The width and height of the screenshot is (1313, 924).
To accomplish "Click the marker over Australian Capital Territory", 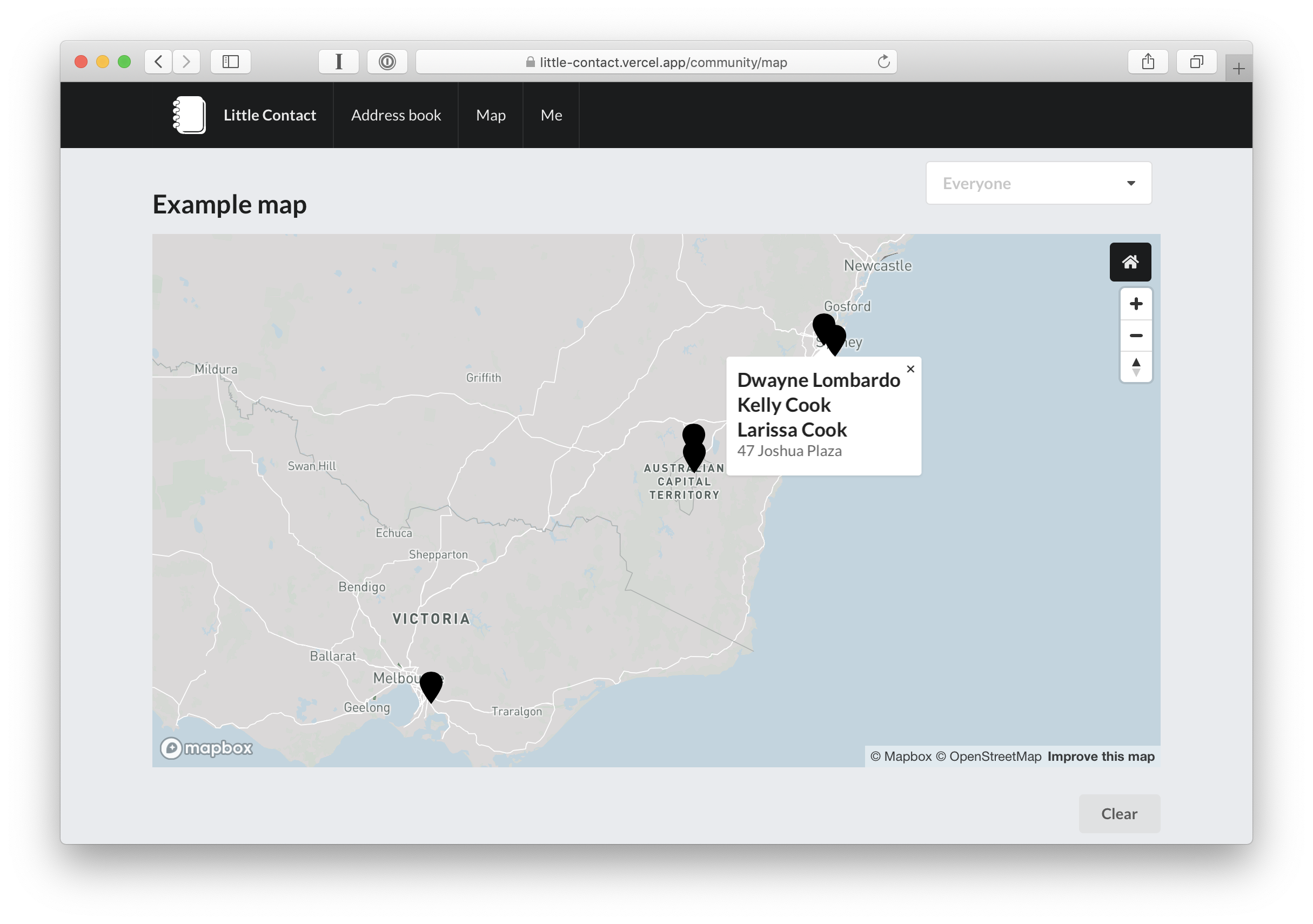I will [694, 452].
